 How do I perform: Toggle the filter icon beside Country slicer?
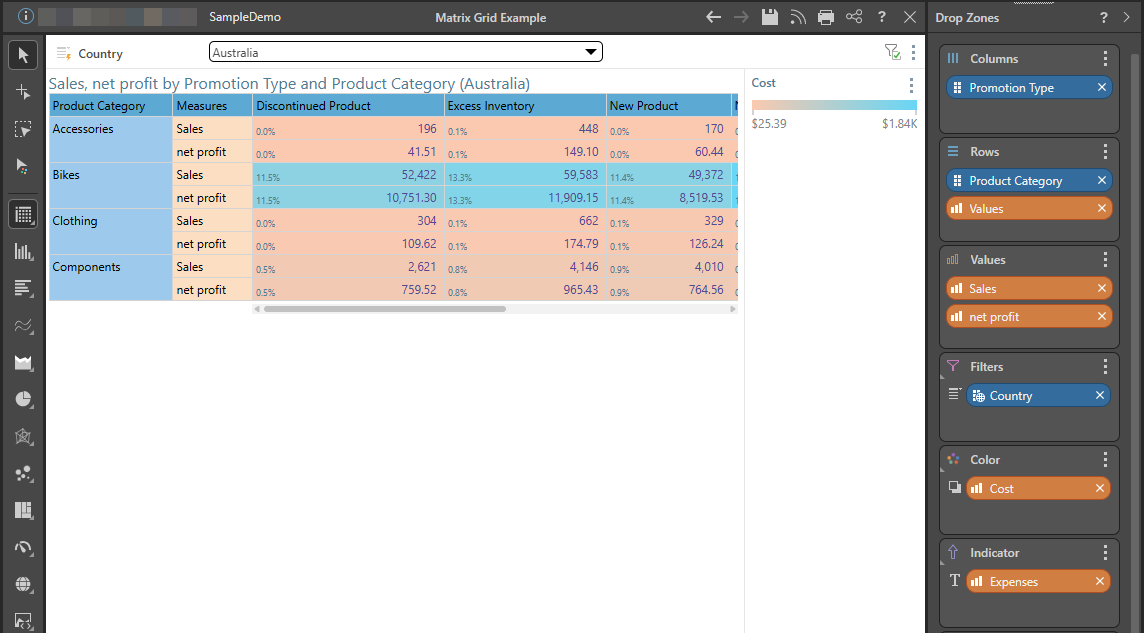(x=892, y=52)
